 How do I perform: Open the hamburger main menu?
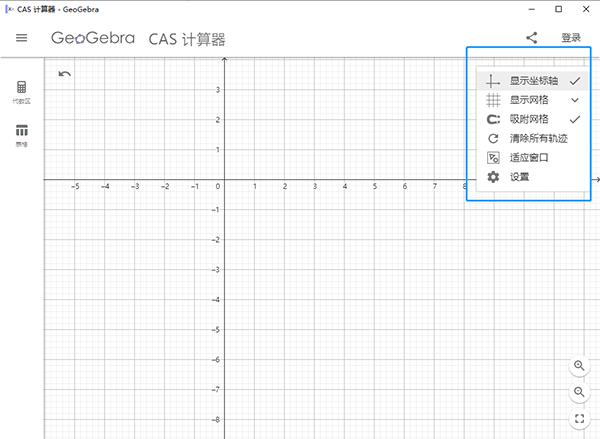(21, 38)
